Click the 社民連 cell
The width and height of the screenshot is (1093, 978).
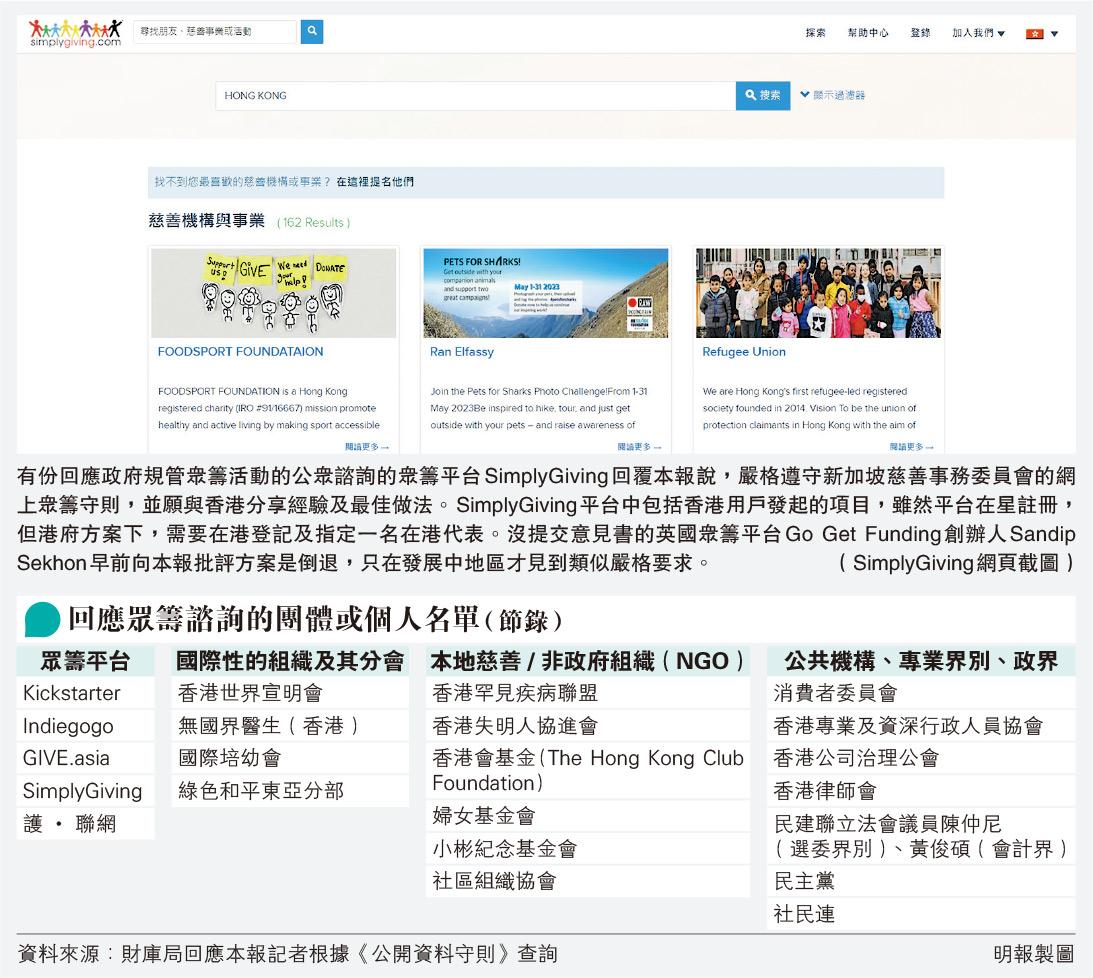tap(921, 914)
